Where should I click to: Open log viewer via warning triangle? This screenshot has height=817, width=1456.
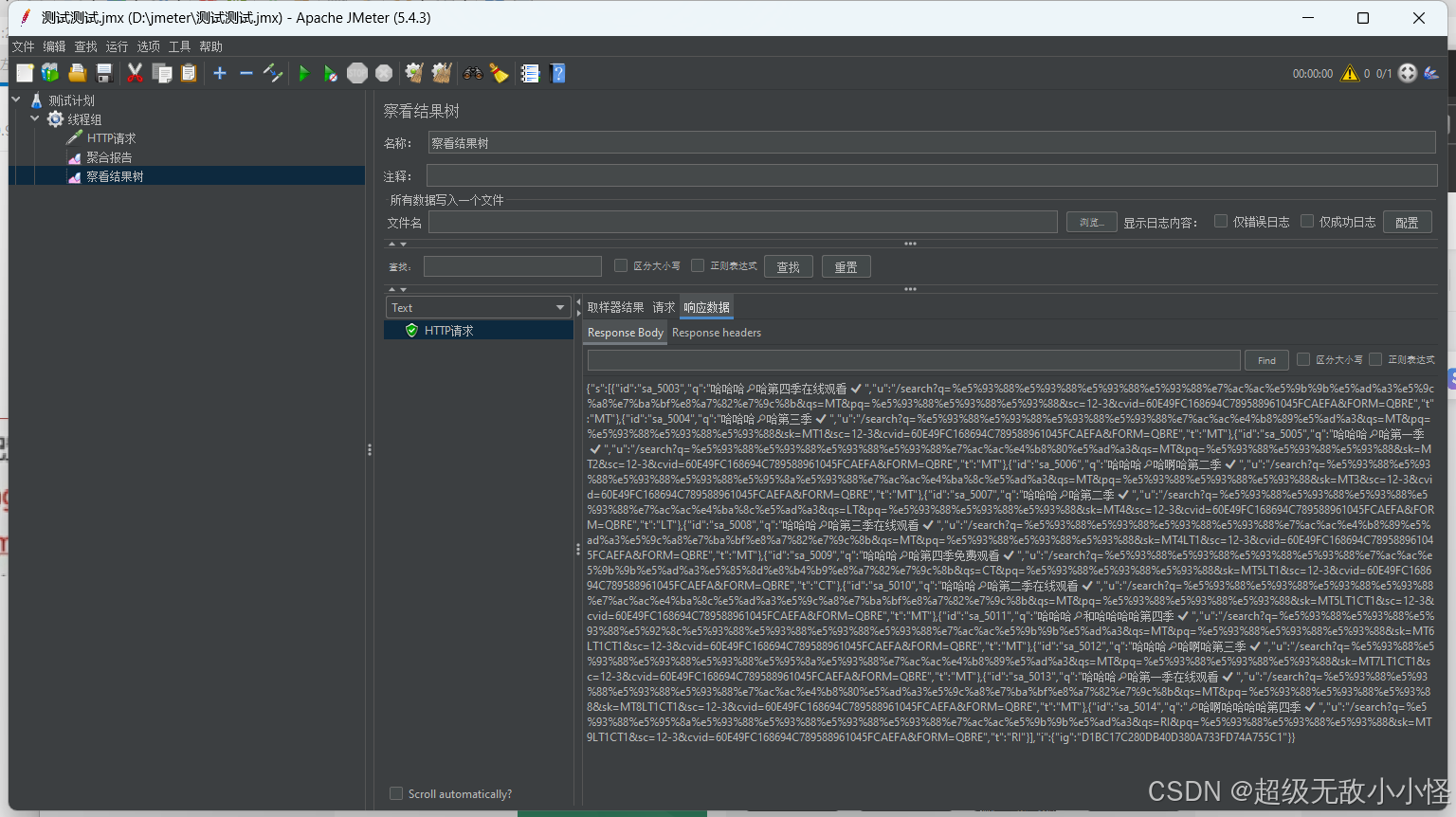(1350, 73)
